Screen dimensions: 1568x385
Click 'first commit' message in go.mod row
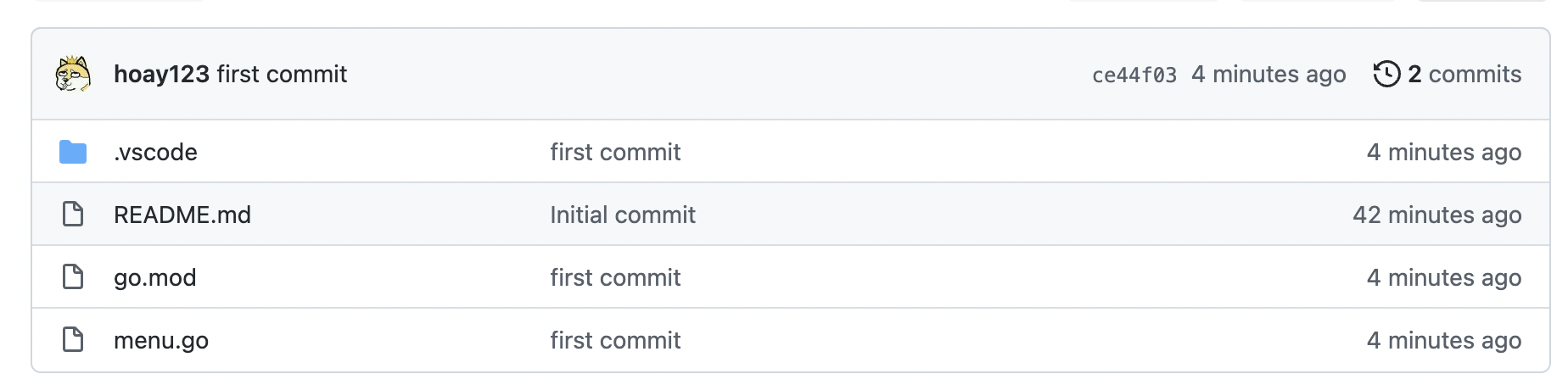(615, 278)
